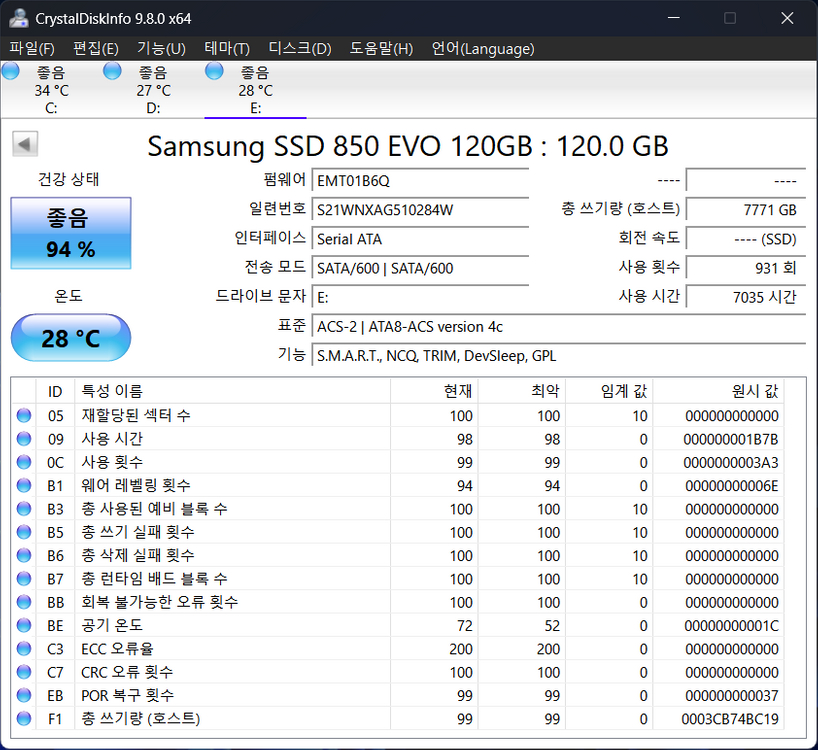Click the 원시 값 column header

pyautogui.click(x=718, y=391)
